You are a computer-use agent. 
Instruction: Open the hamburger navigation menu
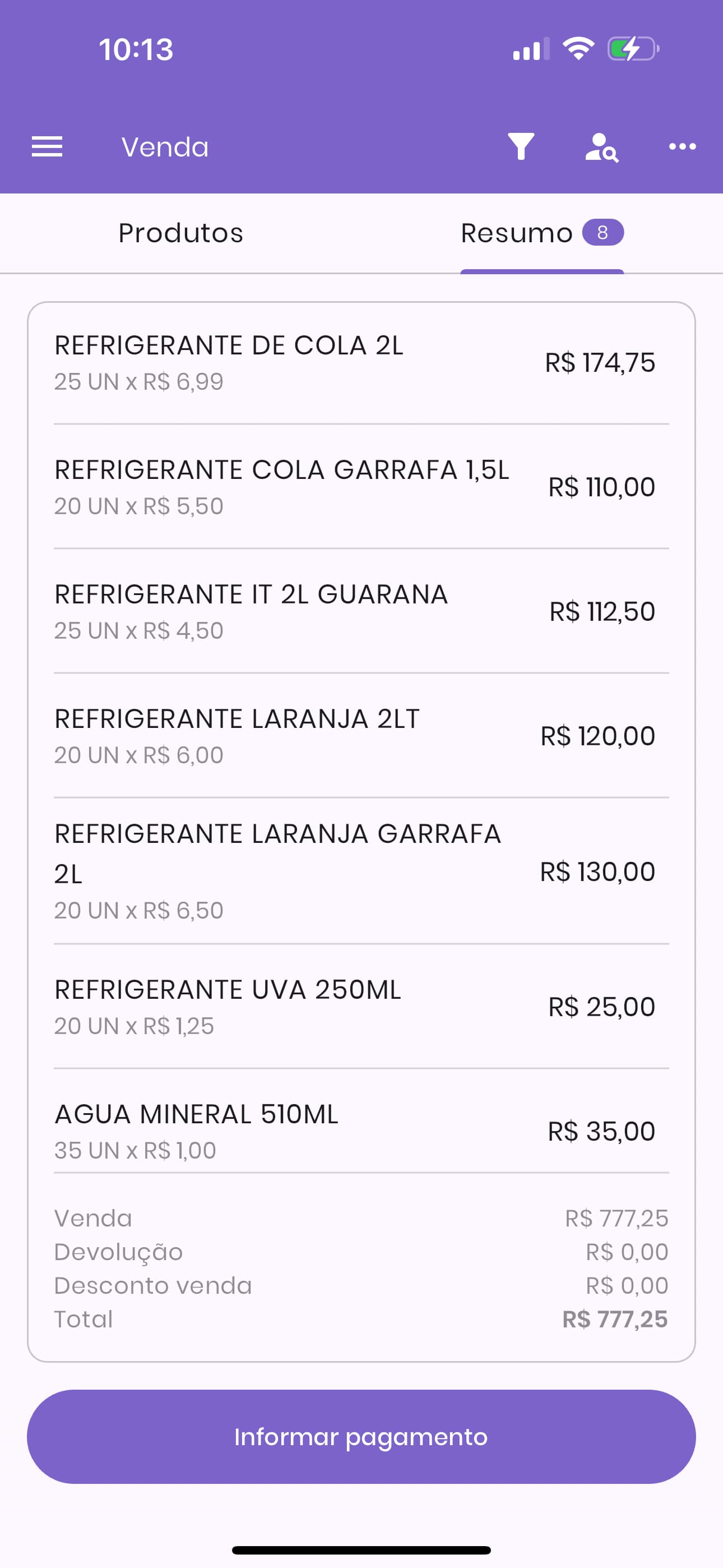(x=47, y=147)
